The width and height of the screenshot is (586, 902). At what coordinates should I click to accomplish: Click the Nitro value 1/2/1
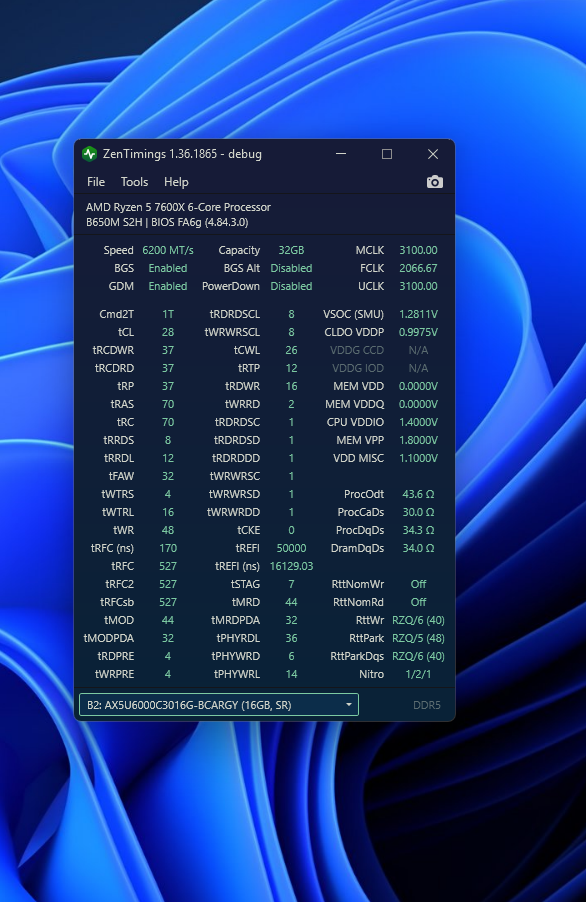418,674
